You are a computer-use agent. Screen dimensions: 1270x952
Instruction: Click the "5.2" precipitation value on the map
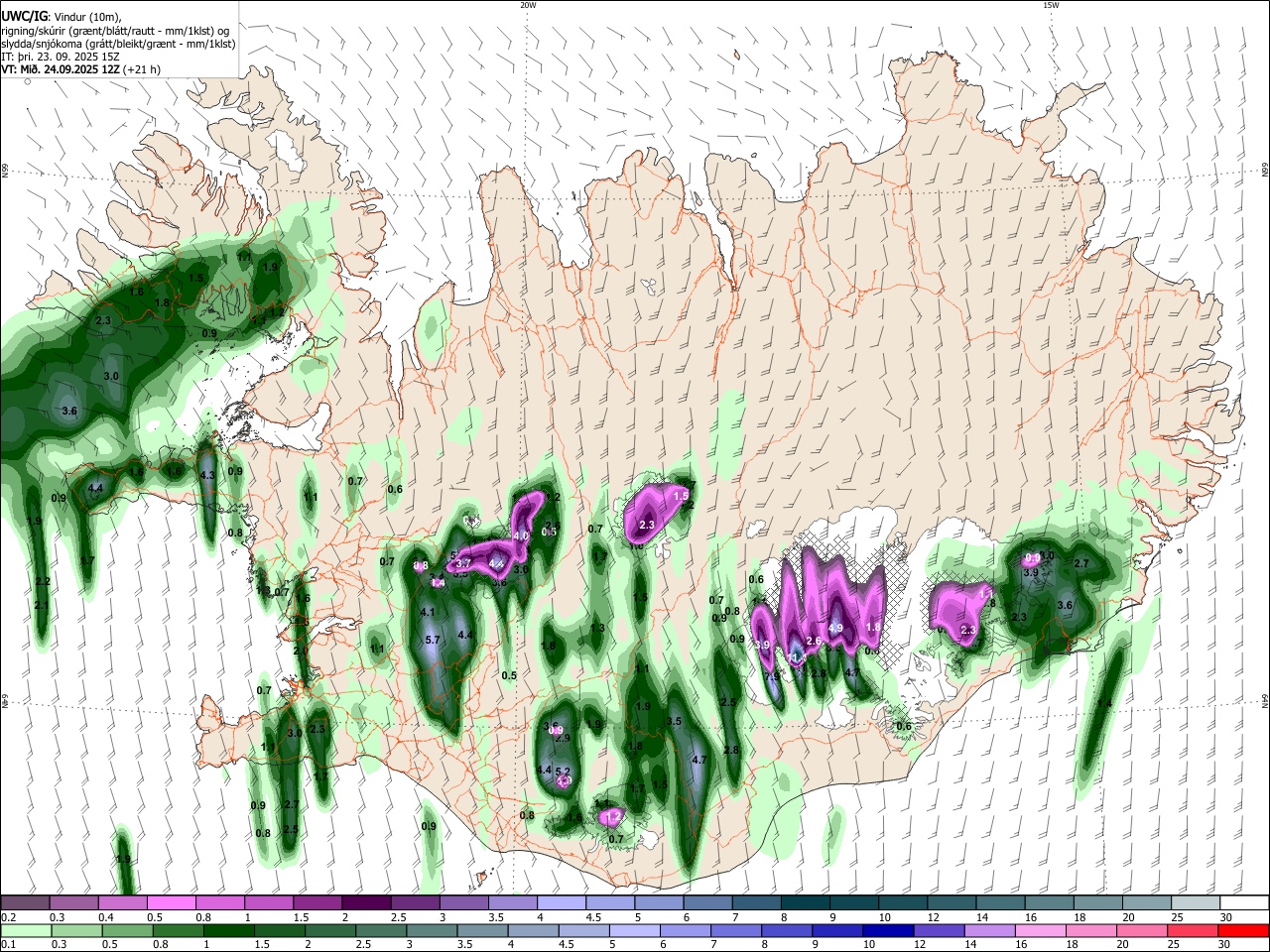pos(563,771)
